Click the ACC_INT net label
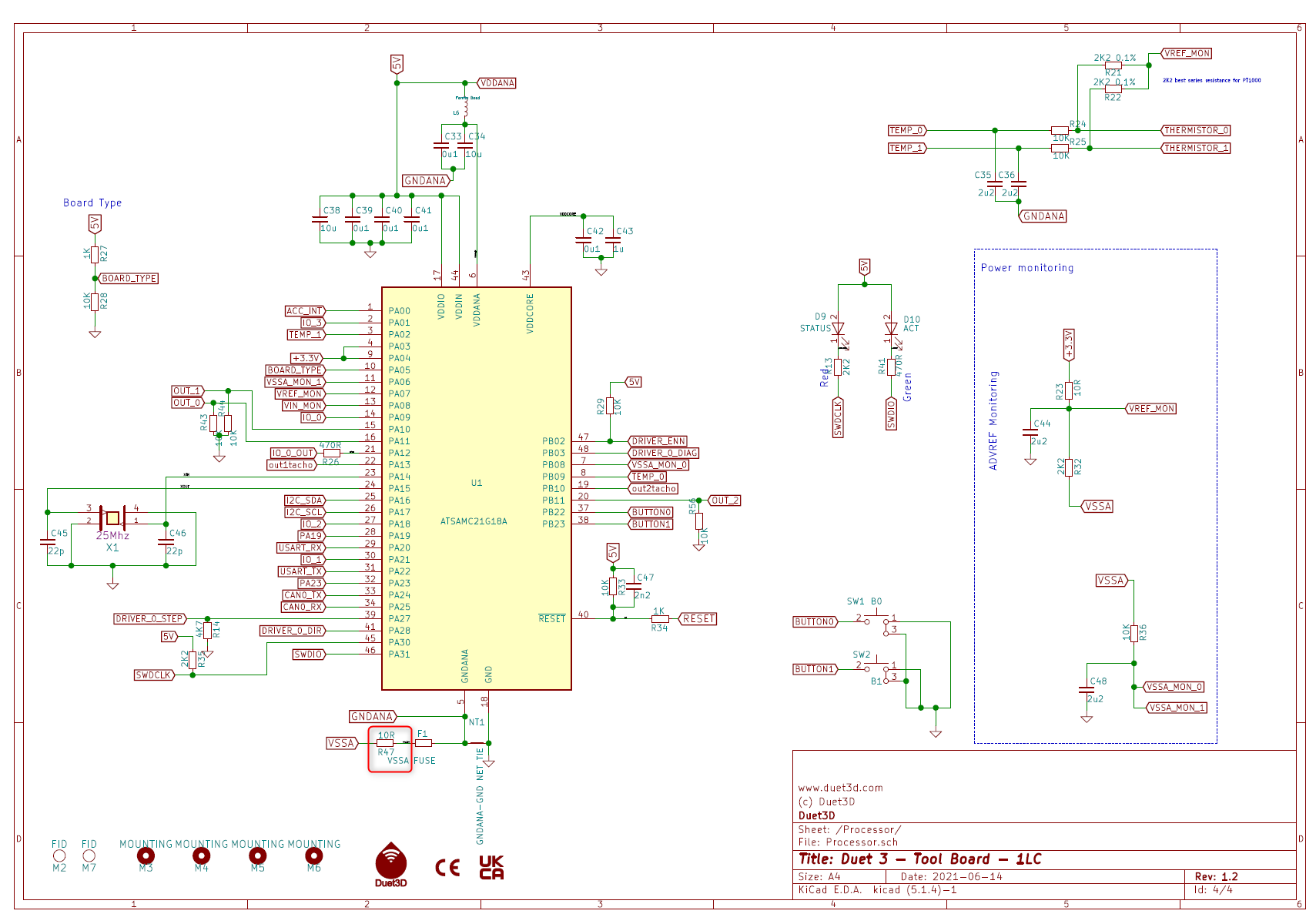This screenshot has height=914, width=1316. [x=305, y=311]
